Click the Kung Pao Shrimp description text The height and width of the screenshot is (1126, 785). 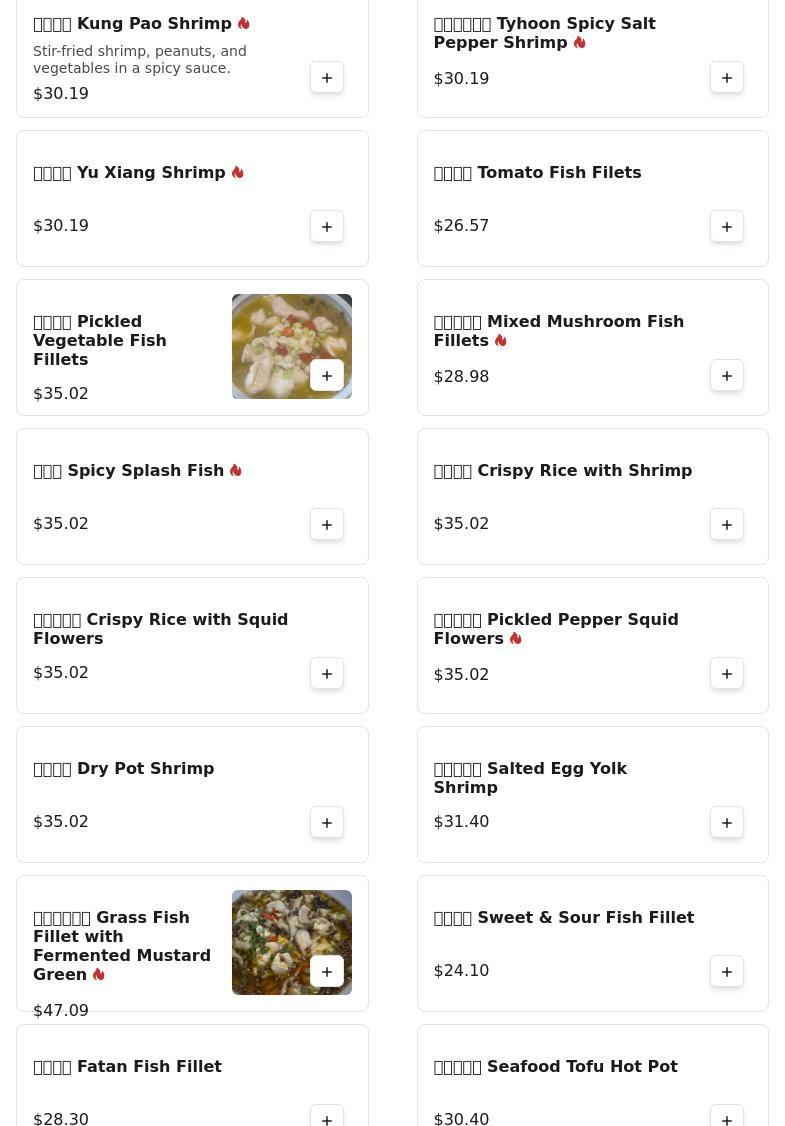[x=140, y=59]
